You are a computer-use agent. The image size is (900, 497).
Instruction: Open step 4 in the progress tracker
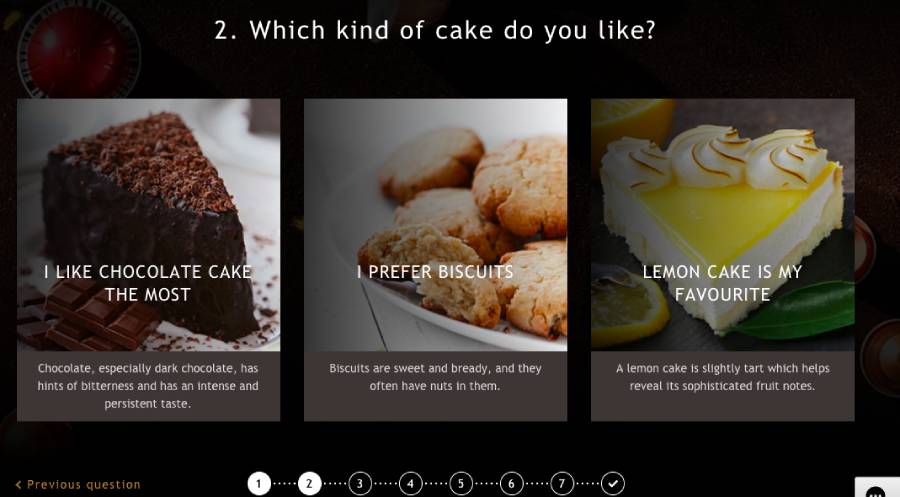pyautogui.click(x=410, y=484)
